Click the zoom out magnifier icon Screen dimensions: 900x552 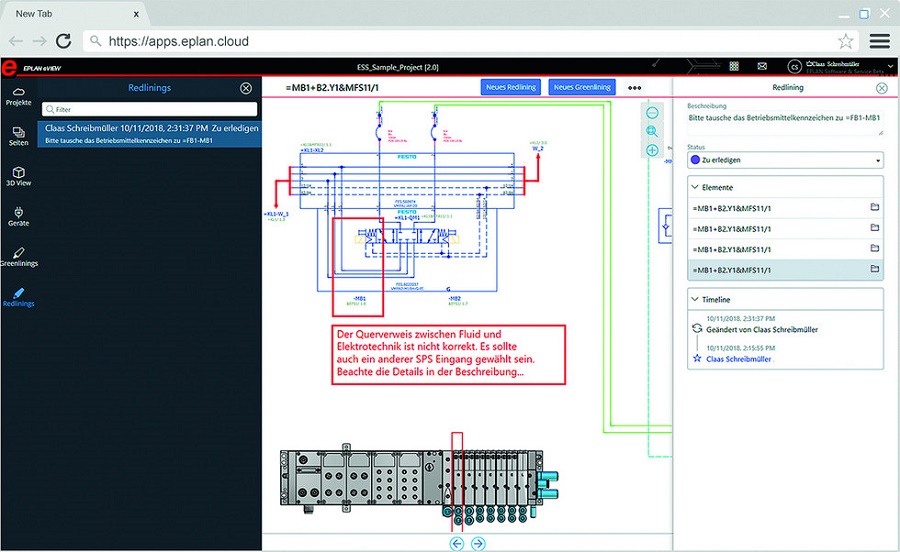pyautogui.click(x=652, y=113)
